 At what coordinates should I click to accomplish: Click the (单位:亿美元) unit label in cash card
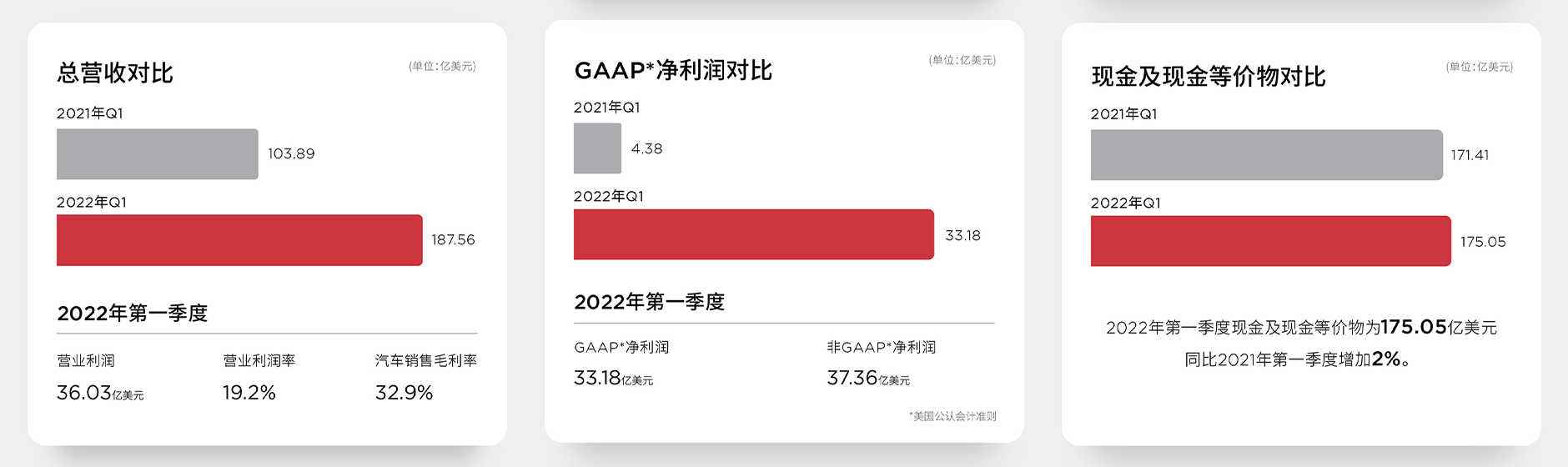point(1480,67)
